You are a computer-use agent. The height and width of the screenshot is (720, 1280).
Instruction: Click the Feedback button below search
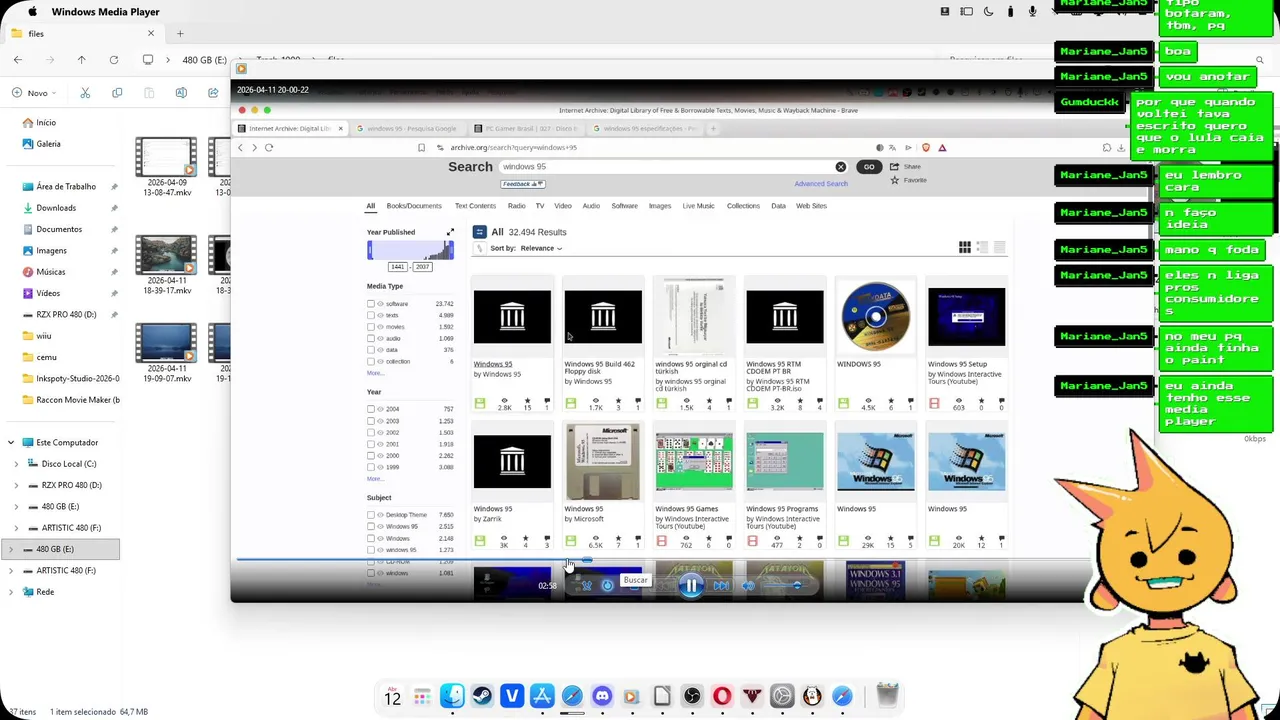[x=523, y=184]
